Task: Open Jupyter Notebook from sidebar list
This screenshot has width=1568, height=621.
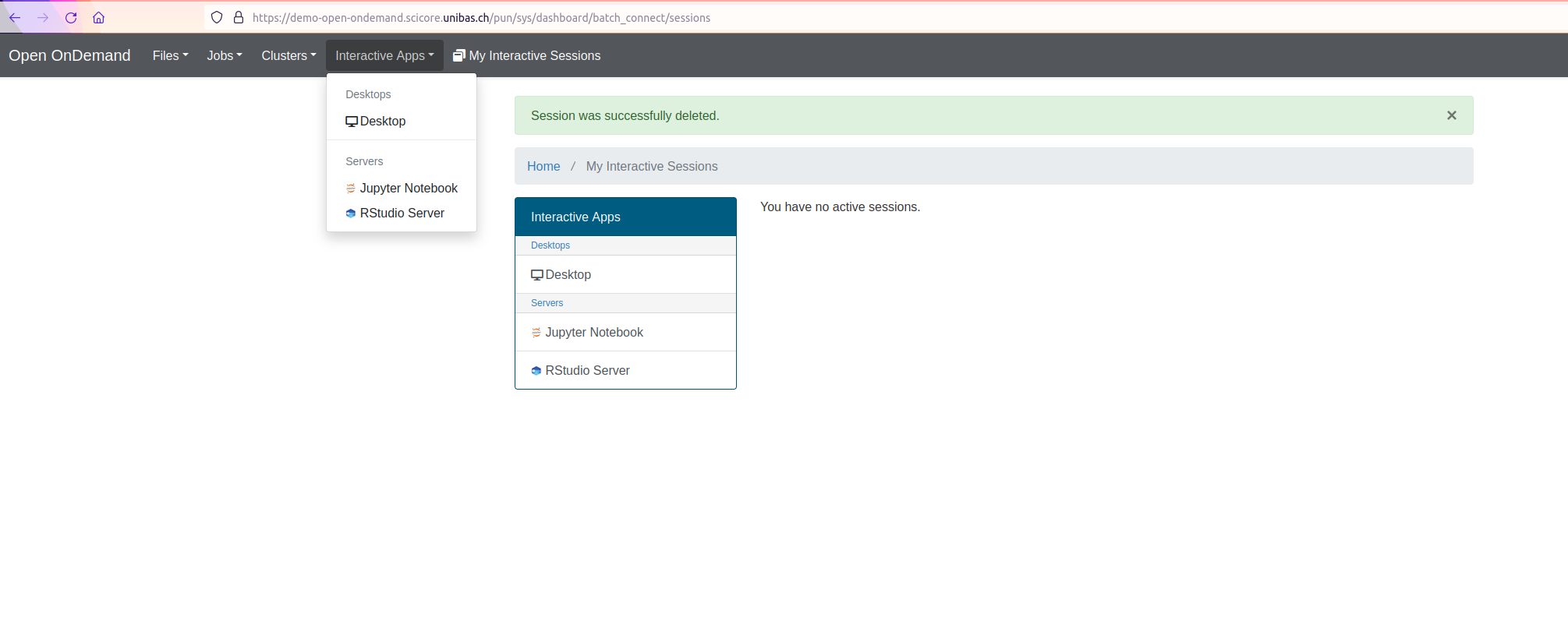Action: (594, 333)
